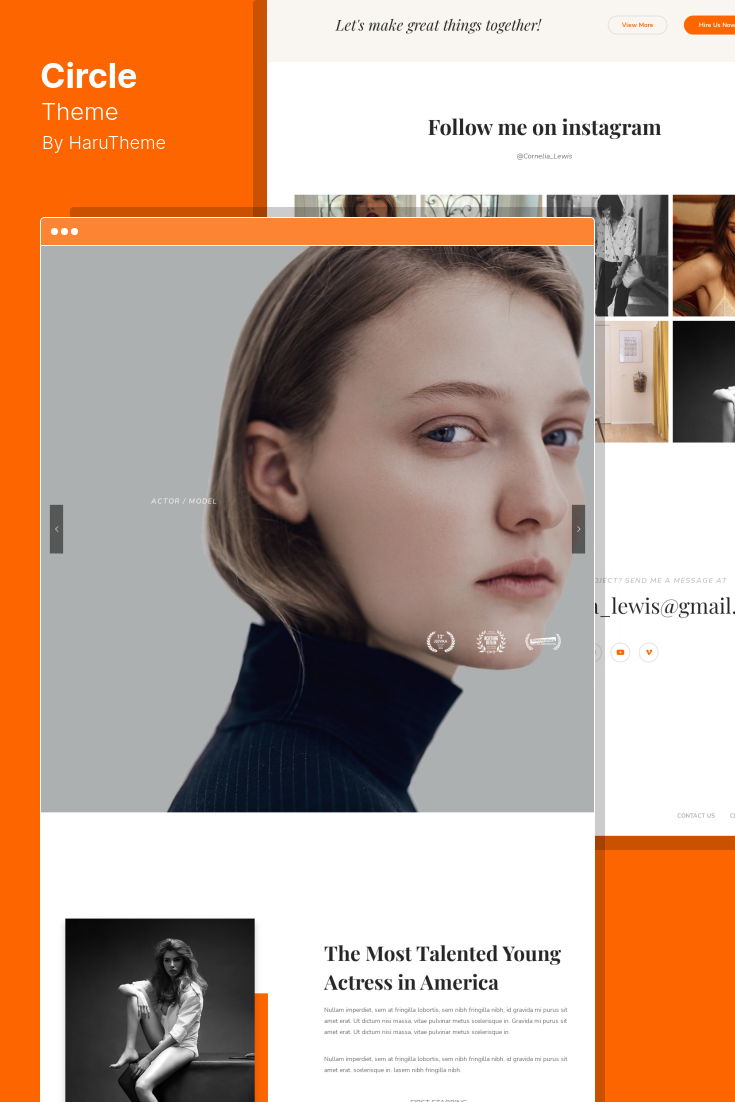
Task: Click the black-and-white seated actress portrait
Action: point(160,1010)
